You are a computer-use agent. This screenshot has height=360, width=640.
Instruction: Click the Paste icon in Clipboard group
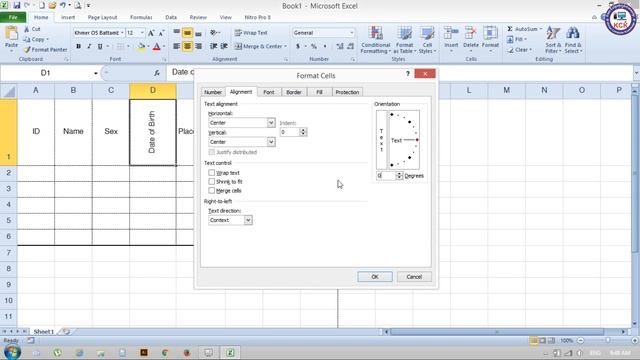click(x=11, y=34)
